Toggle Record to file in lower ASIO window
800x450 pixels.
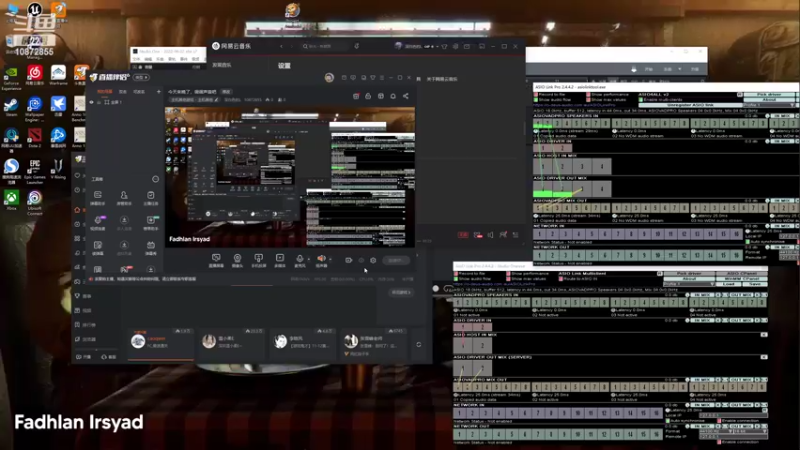pos(456,273)
